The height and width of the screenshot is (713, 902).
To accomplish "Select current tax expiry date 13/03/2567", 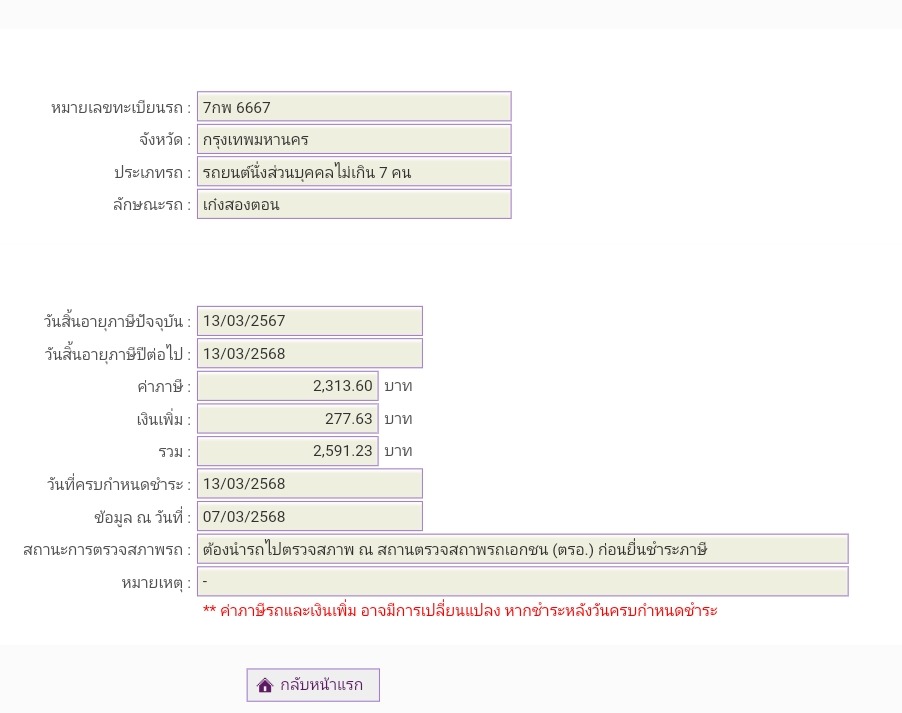I will tap(309, 321).
